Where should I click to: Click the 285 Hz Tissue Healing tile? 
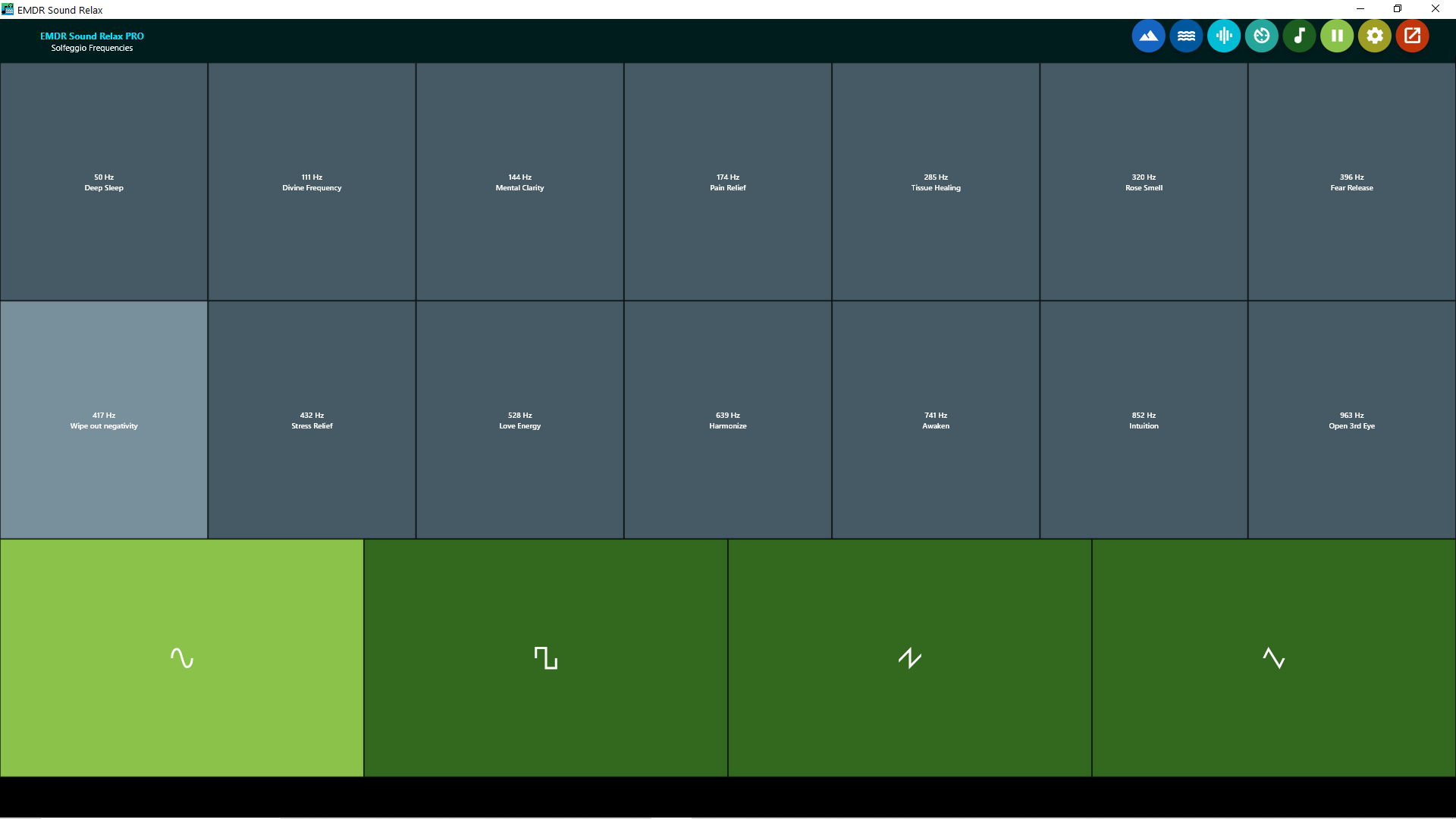[935, 182]
